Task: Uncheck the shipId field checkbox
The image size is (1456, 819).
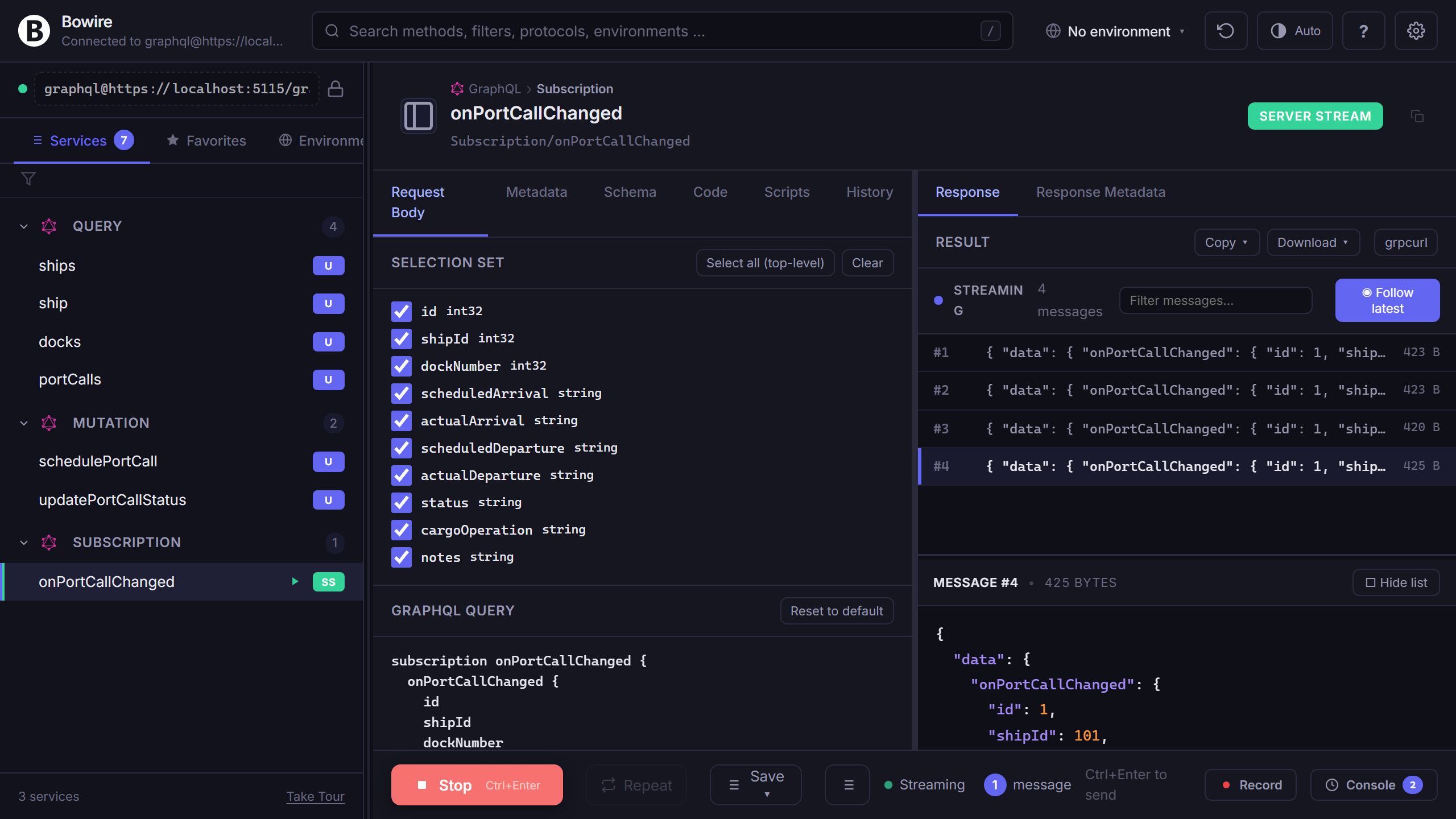Action: [401, 338]
